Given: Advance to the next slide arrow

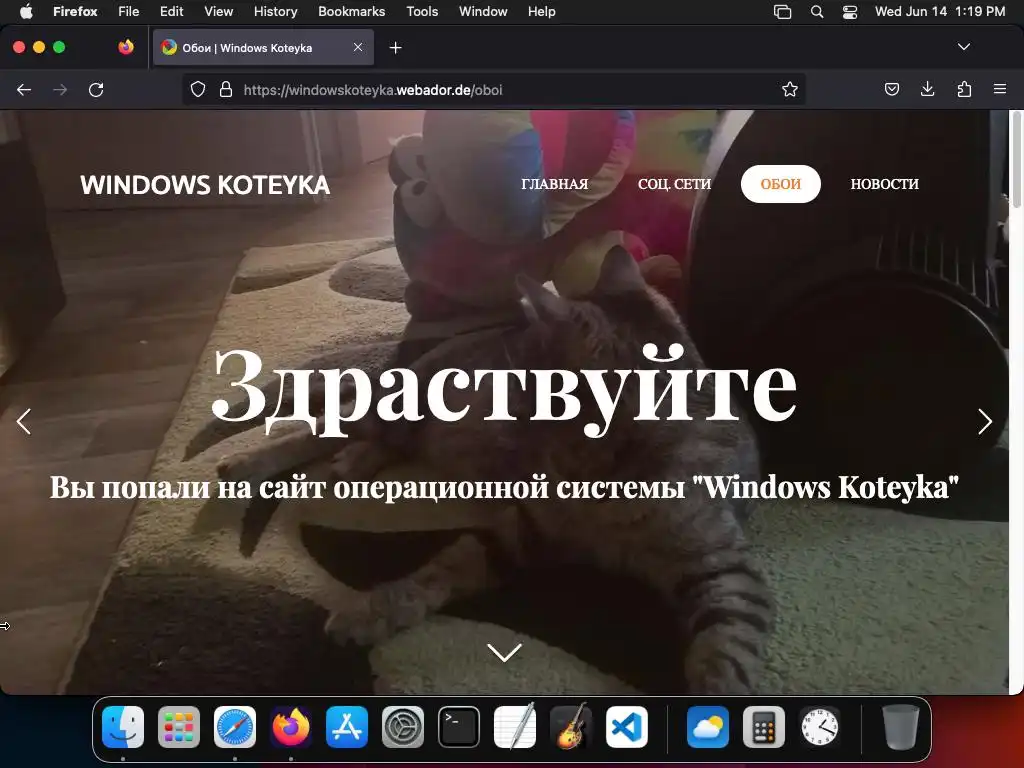Looking at the screenshot, I should [985, 421].
